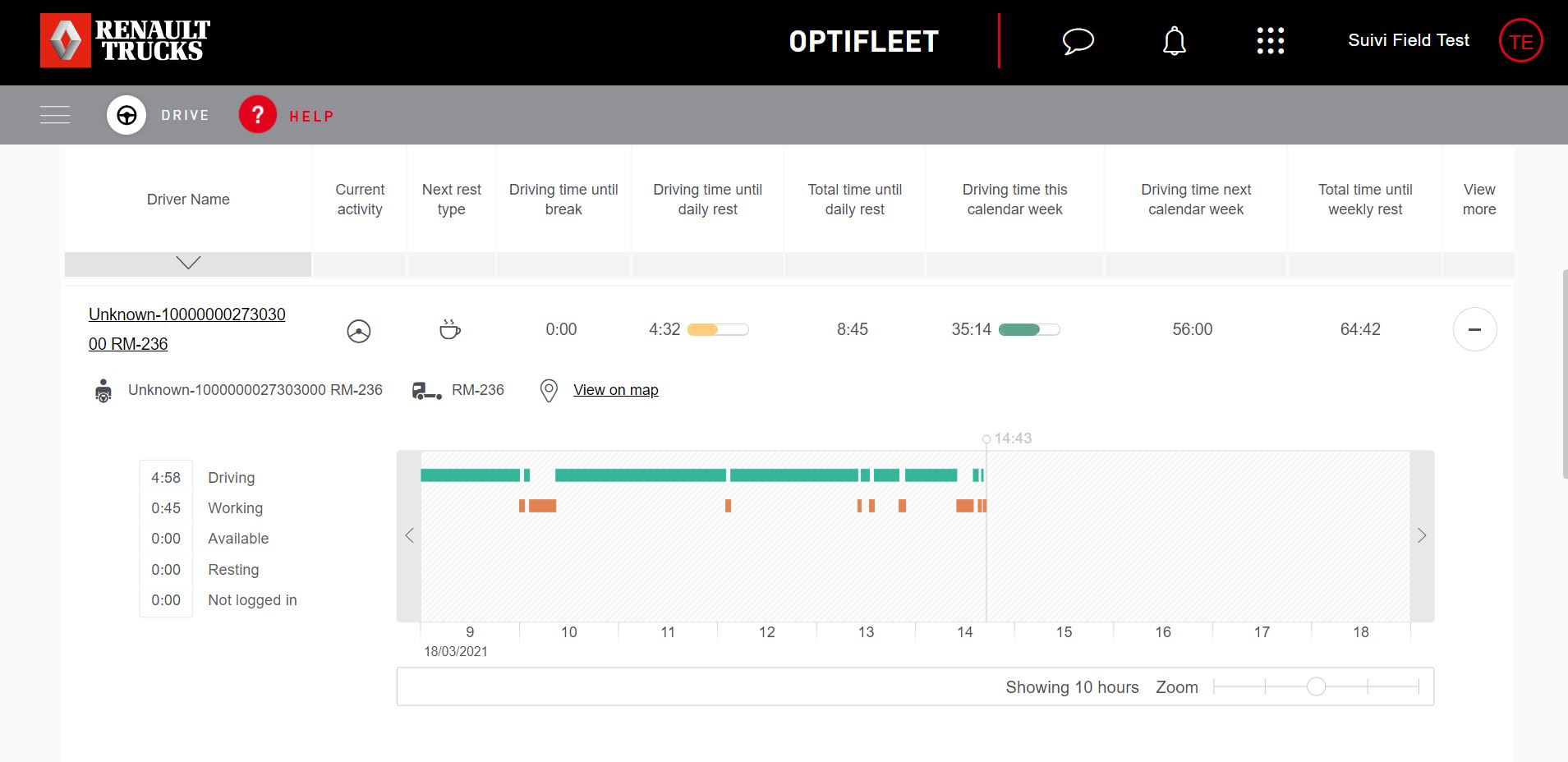Open the application grid menu
Screen dimensions: 1568x762
tap(1270, 40)
